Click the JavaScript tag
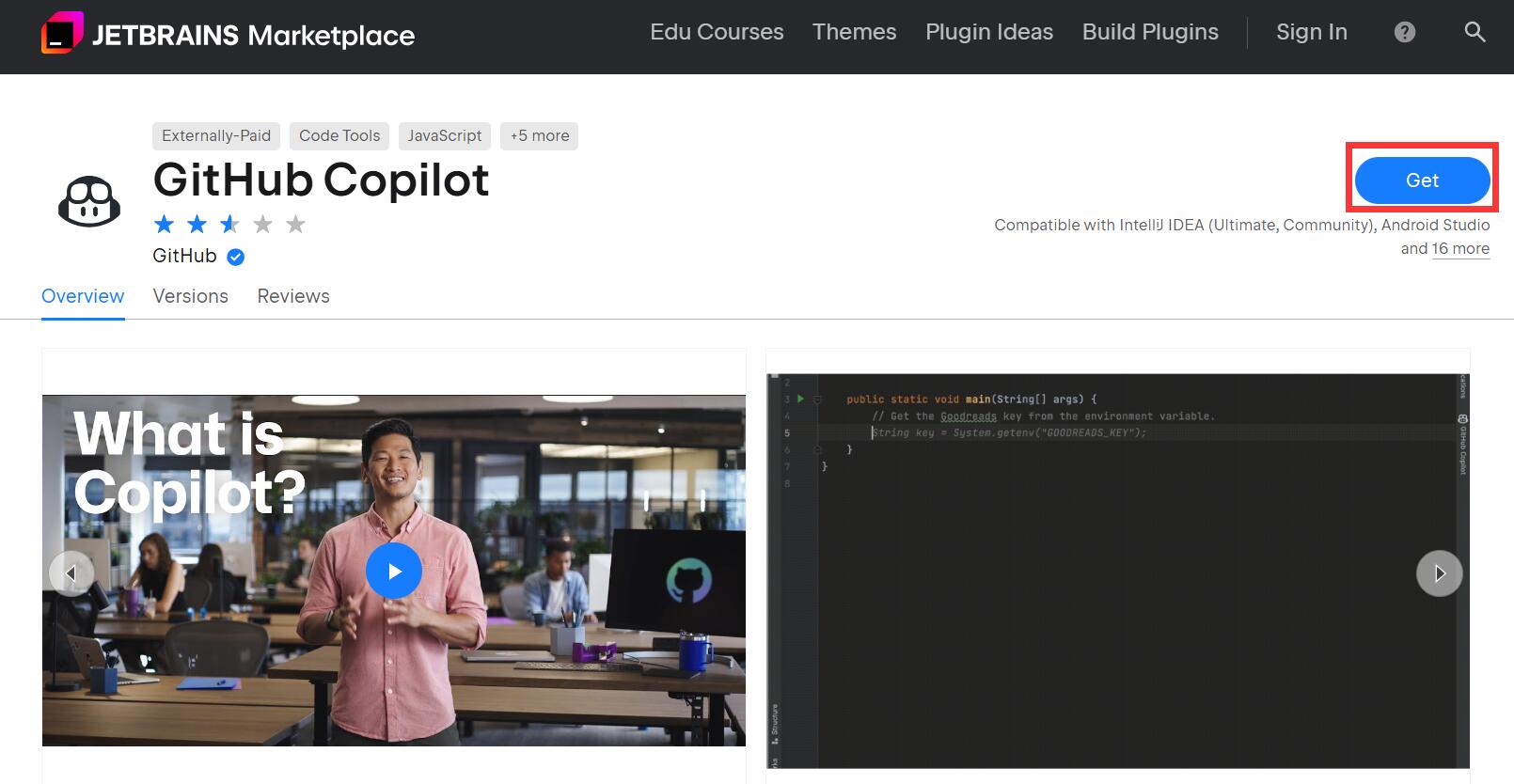The image size is (1514, 784). click(445, 135)
